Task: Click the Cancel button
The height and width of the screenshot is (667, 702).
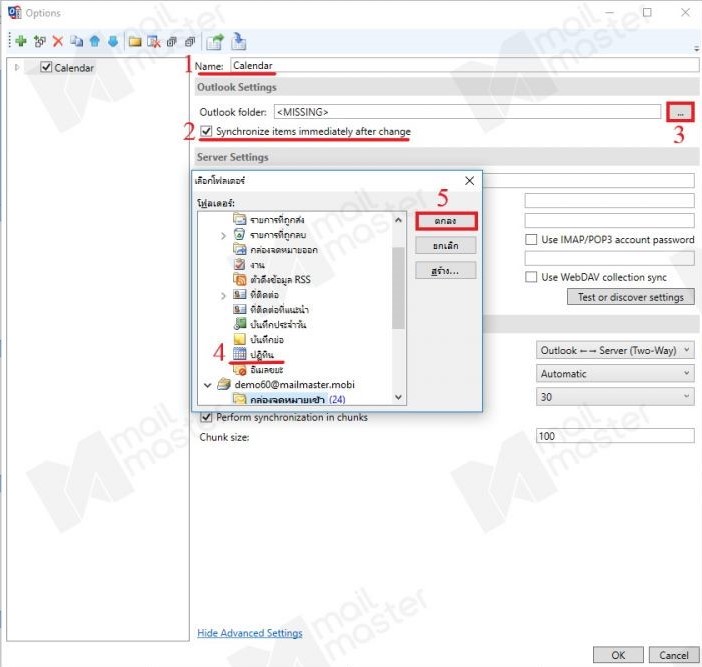Action: click(674, 655)
